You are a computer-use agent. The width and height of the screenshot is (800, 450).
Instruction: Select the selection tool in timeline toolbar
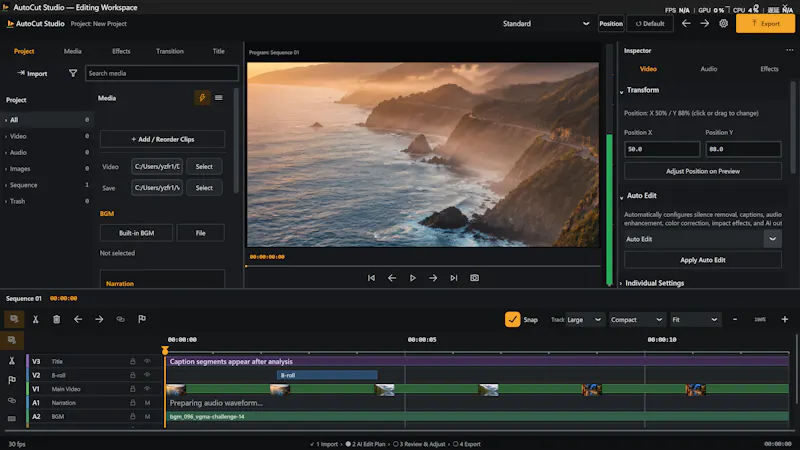click(14, 319)
